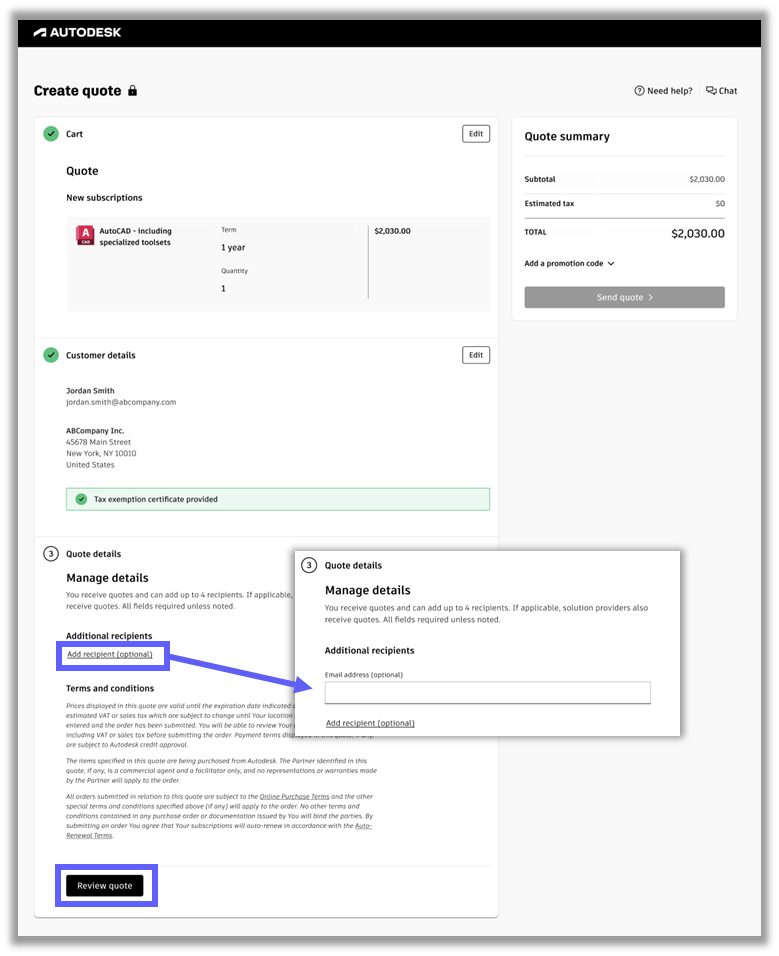Click the TOTAL amount $2,030.00
779x956 pixels.
pyautogui.click(x=698, y=234)
